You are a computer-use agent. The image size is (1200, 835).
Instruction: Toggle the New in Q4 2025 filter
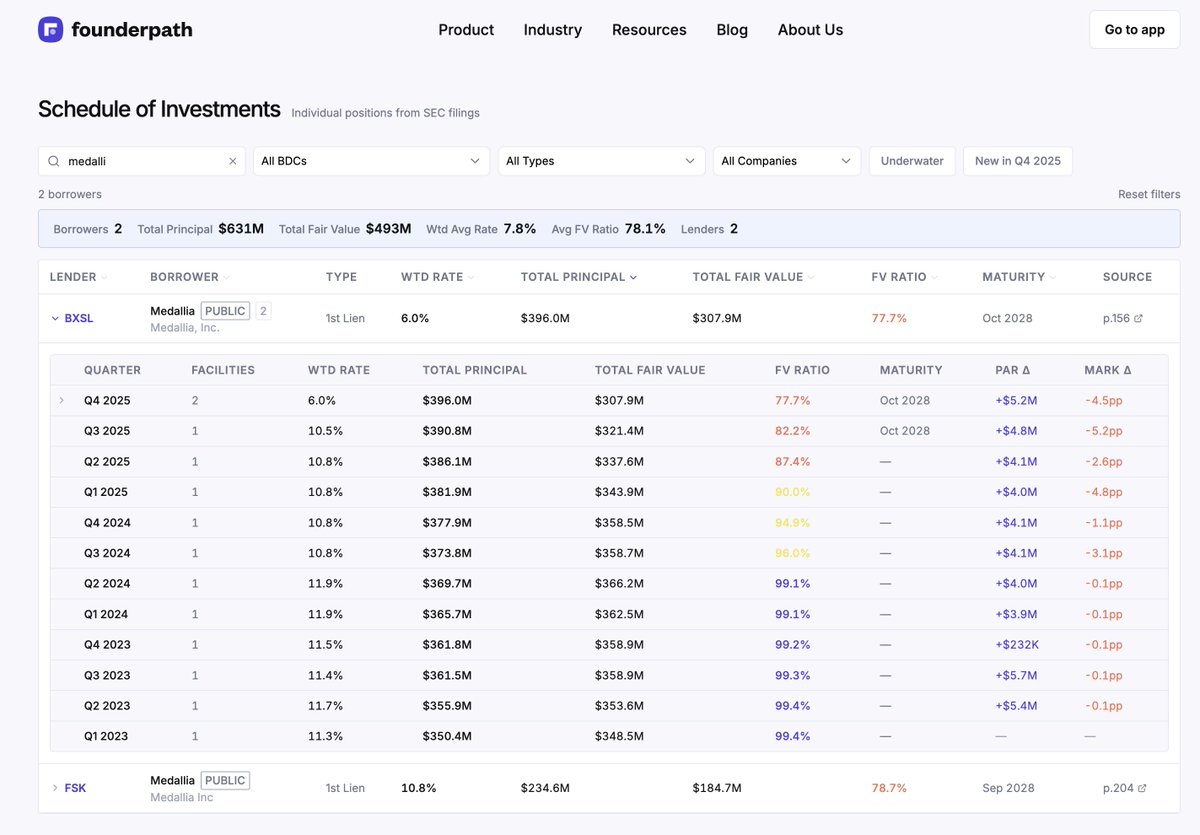[1018, 161]
